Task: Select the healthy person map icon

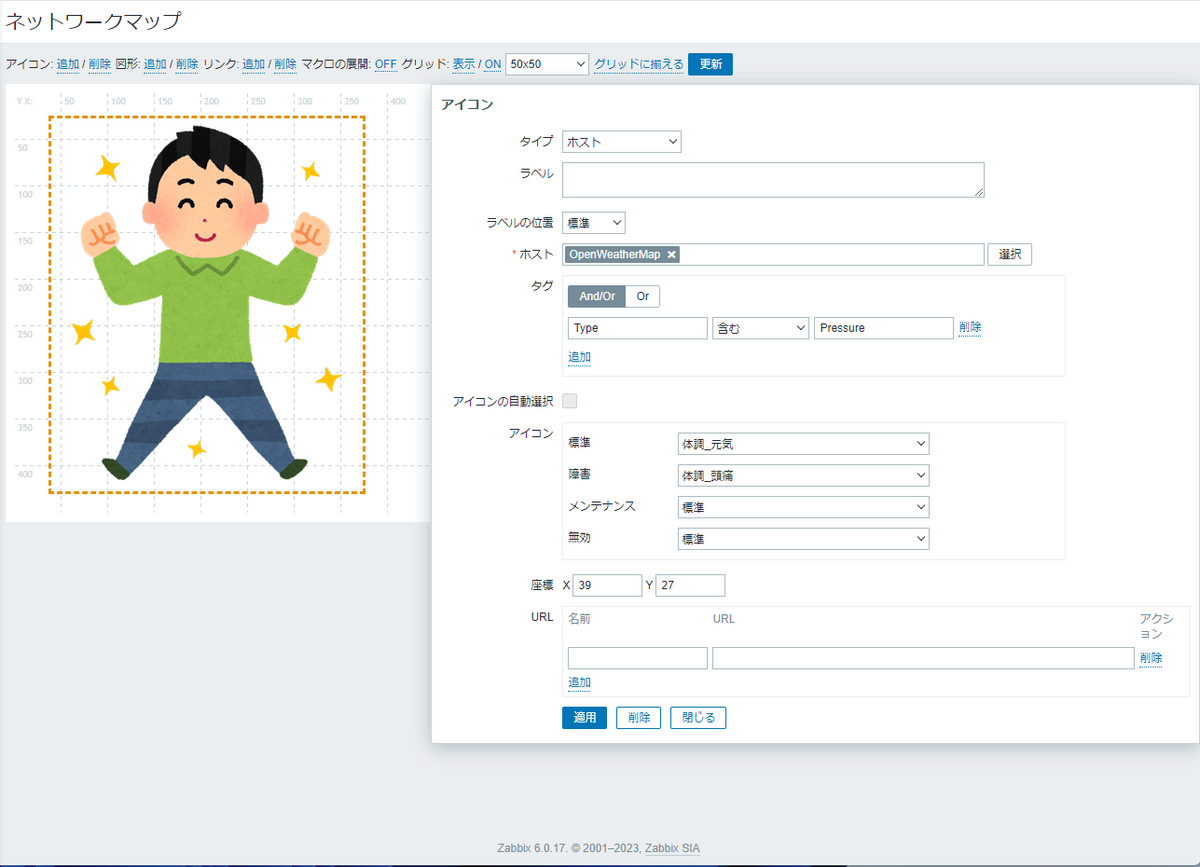Action: 207,304
